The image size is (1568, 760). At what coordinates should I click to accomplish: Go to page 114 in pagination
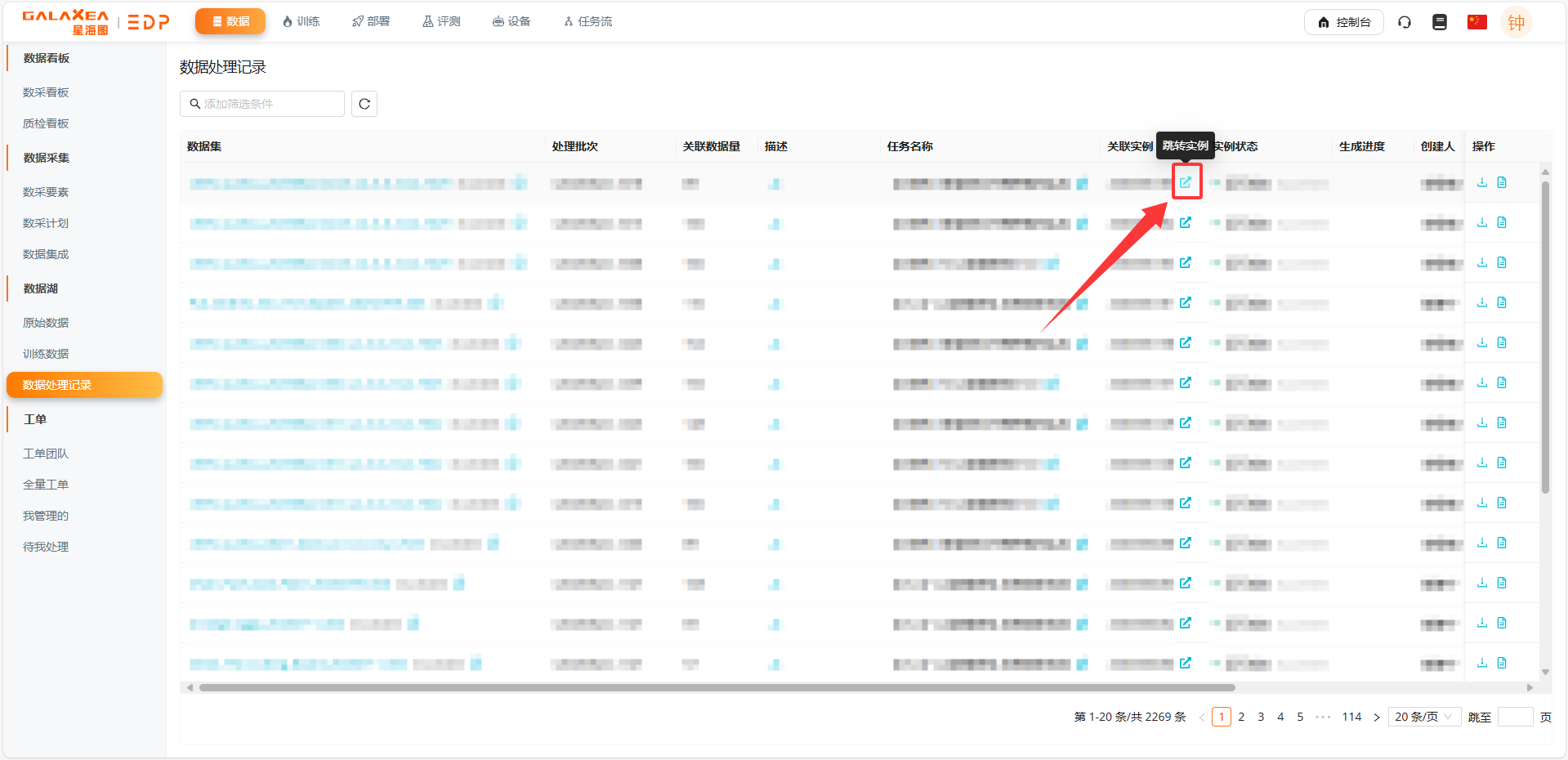[x=1351, y=717]
